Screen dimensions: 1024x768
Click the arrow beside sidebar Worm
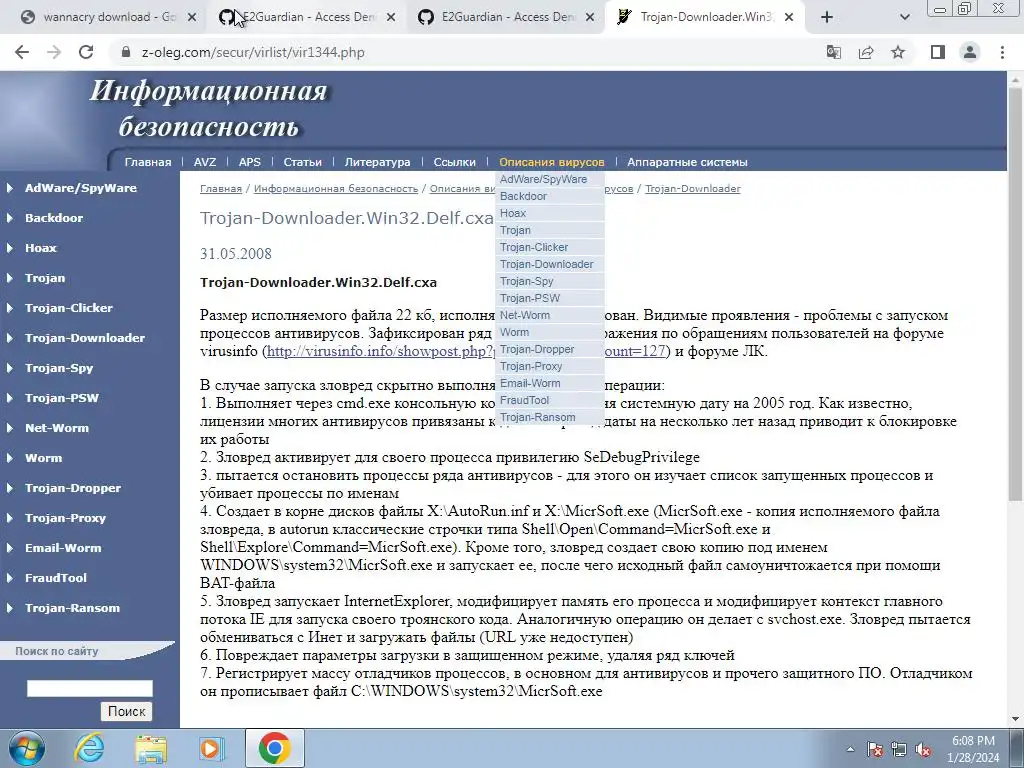(10, 458)
